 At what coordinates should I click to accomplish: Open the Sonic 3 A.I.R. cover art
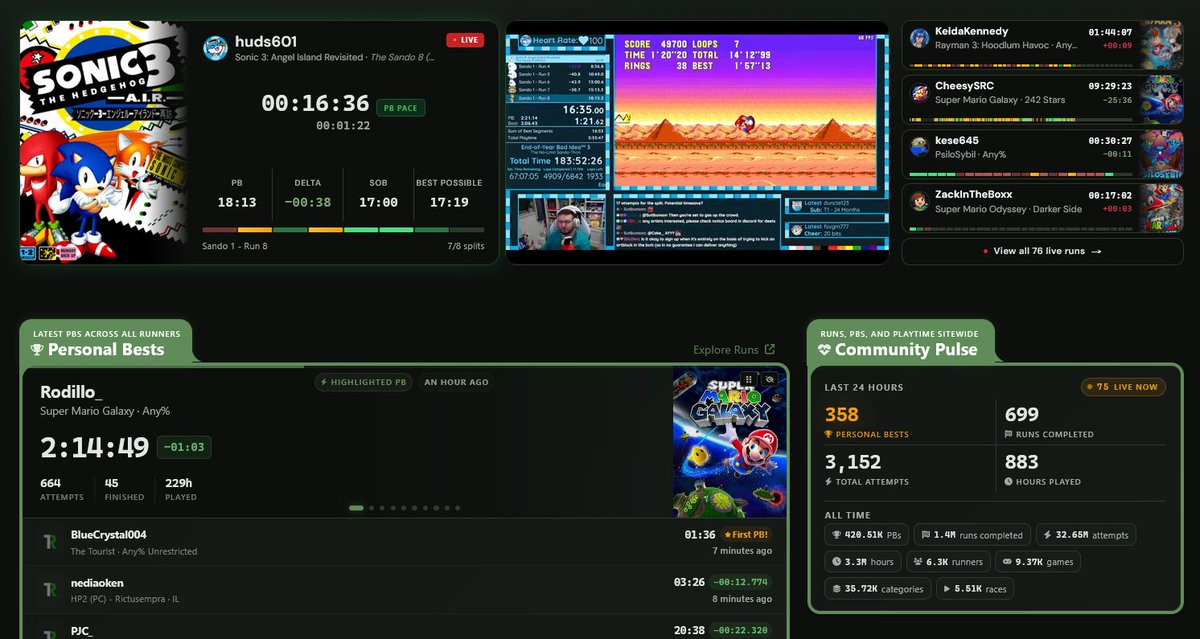coord(103,142)
